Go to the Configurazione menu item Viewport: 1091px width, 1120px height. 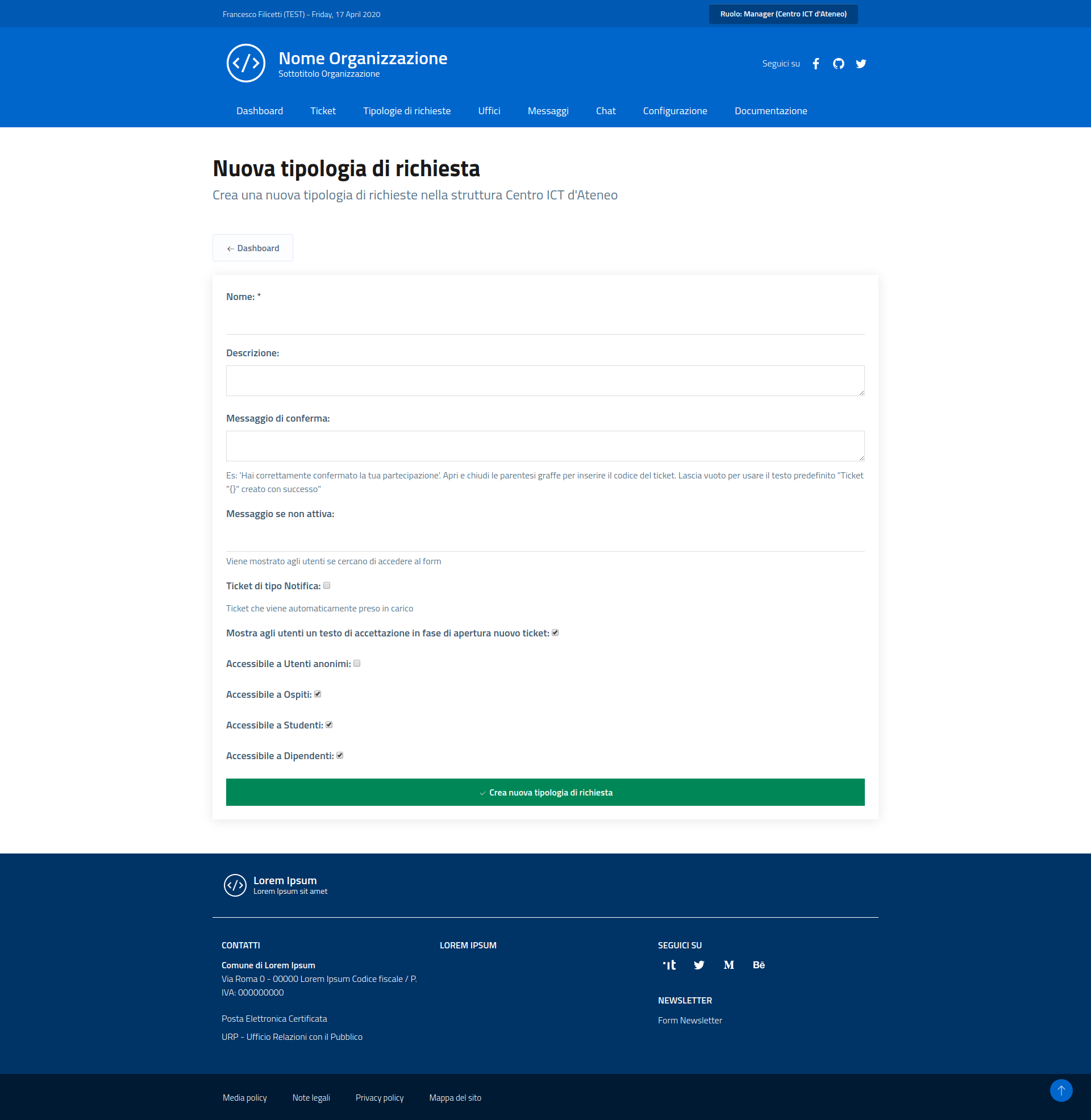coord(674,111)
